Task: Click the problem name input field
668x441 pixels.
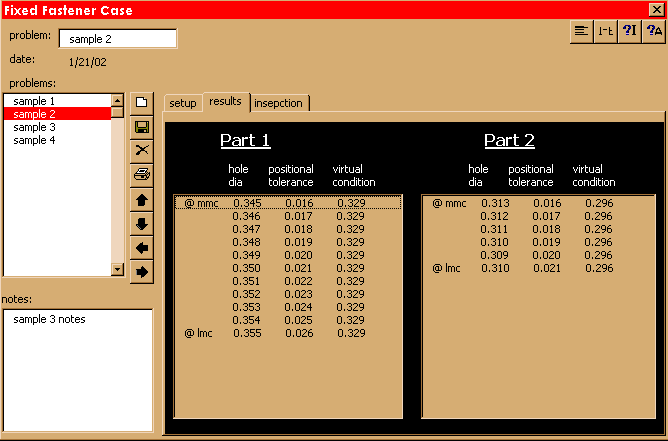Action: click(117, 39)
